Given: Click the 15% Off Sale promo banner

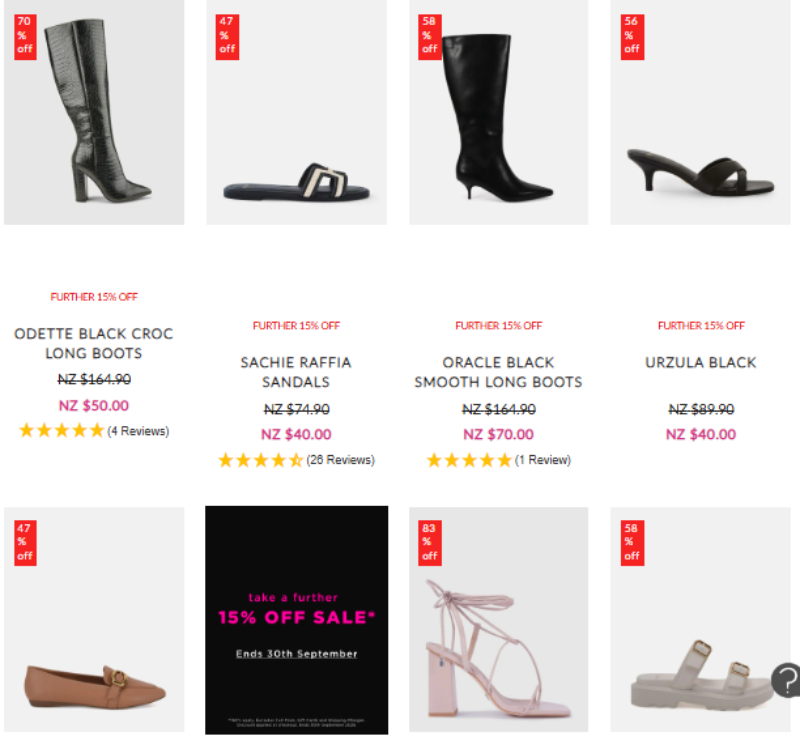Looking at the screenshot, I should (296, 620).
